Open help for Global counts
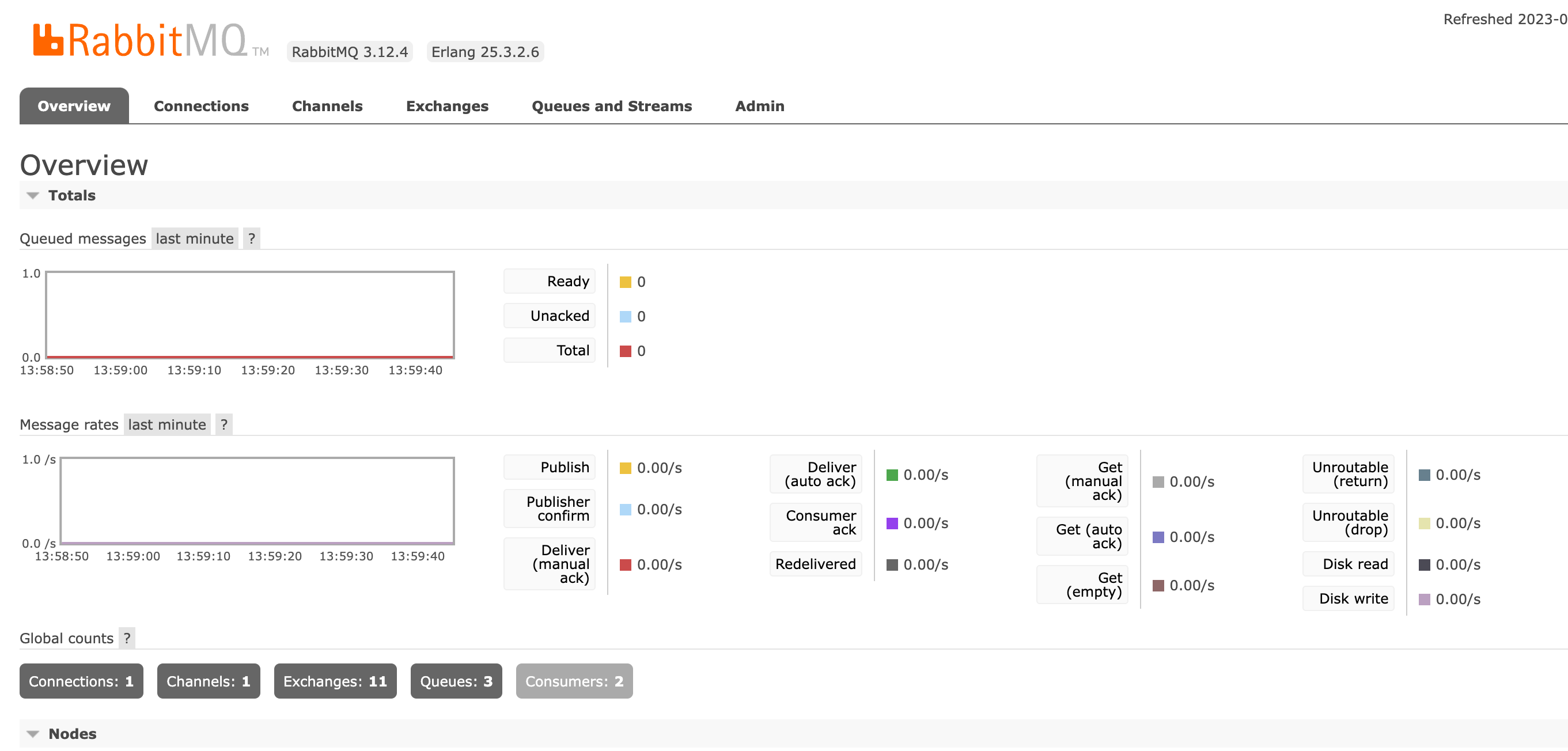Screen dimensions: 1568x751 127,638
